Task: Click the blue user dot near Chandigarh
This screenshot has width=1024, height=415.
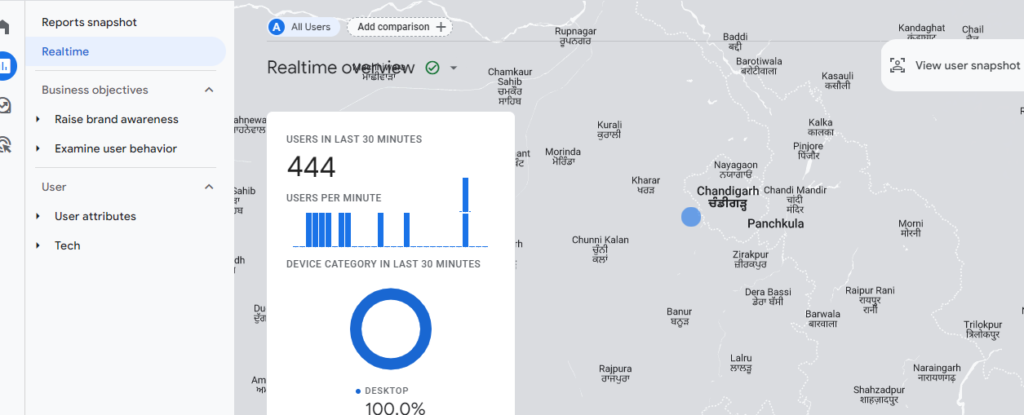Action: point(690,216)
